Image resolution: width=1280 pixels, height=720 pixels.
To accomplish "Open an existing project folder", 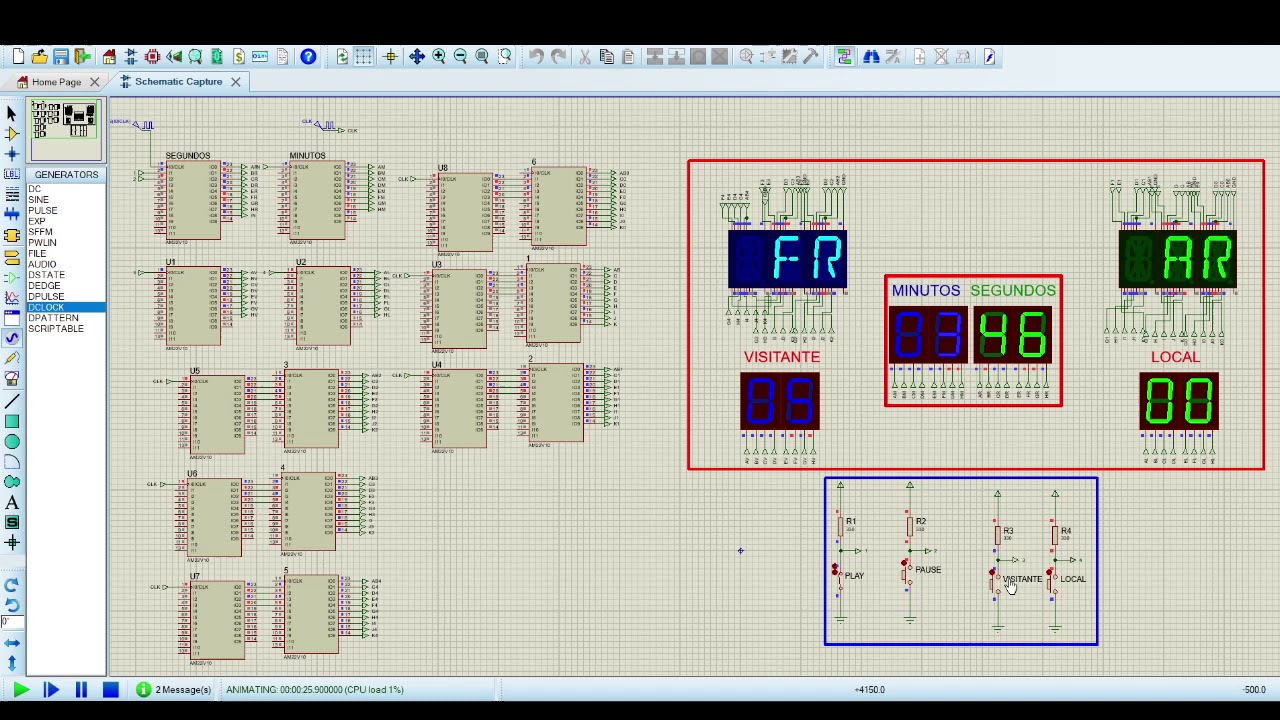I will point(39,57).
